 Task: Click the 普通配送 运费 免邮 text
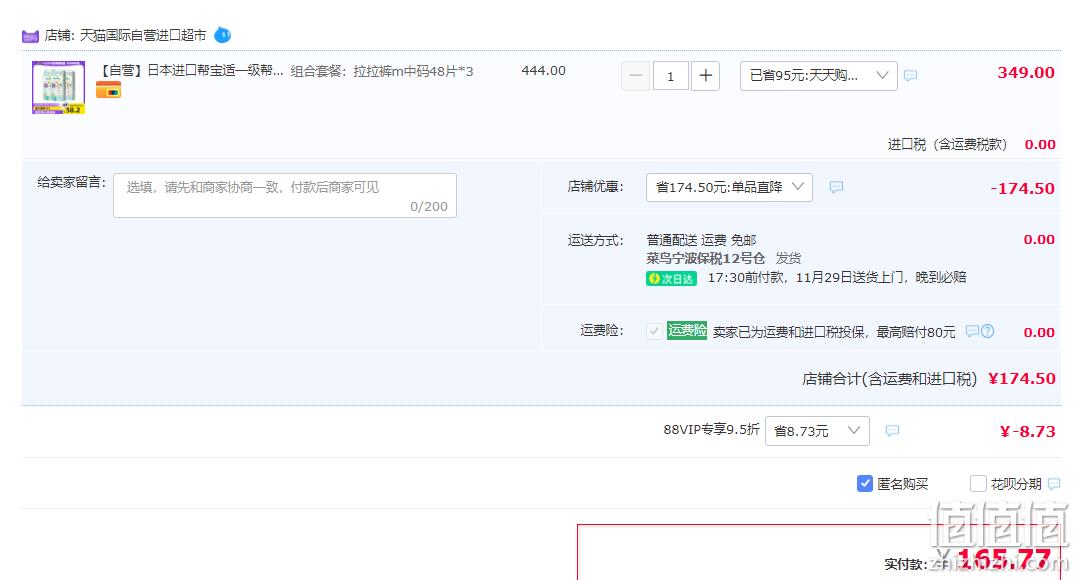pyautogui.click(x=701, y=240)
